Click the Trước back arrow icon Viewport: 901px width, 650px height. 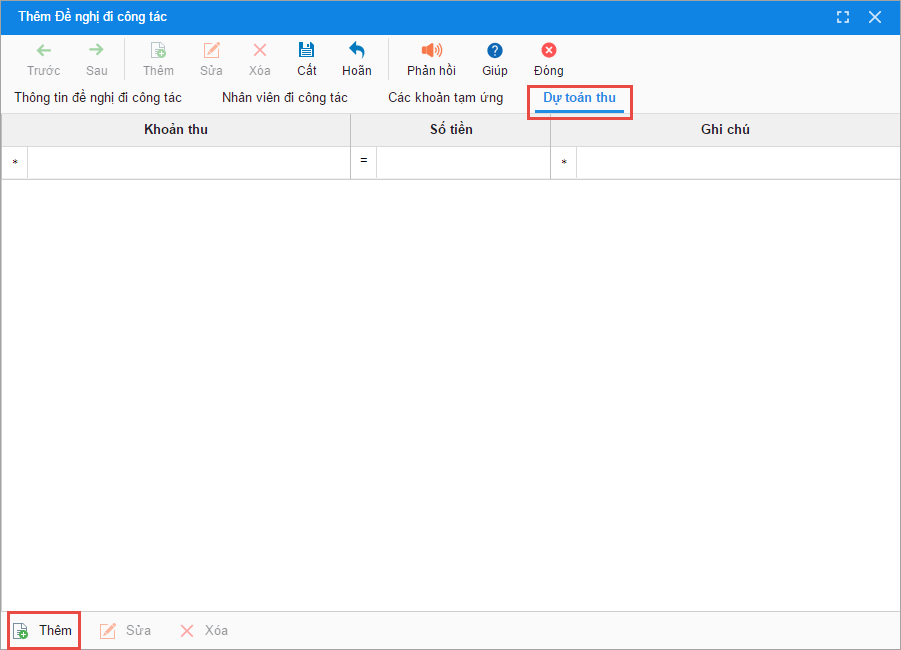tap(44, 51)
